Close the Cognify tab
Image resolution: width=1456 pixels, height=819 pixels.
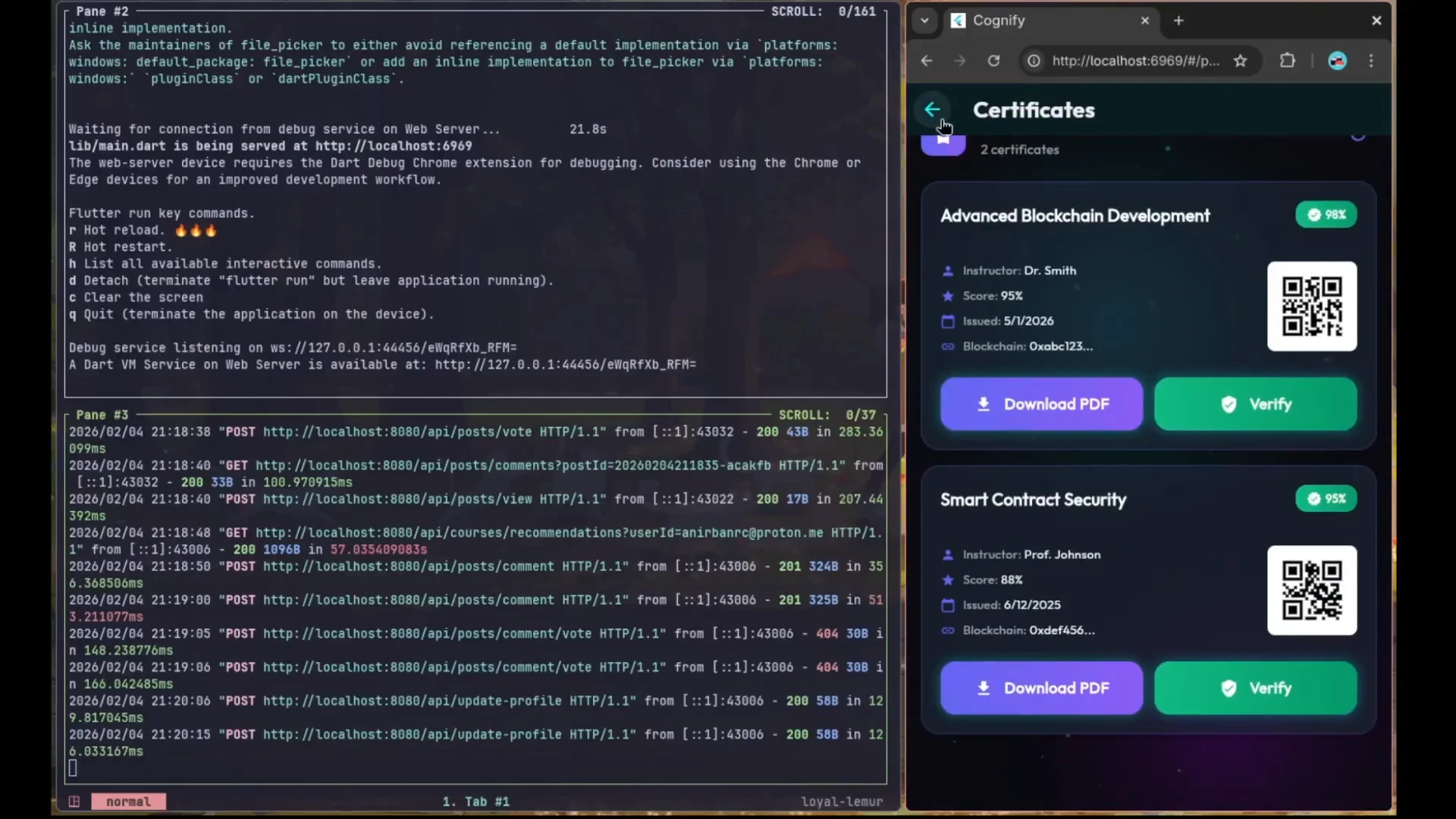pyautogui.click(x=1145, y=20)
